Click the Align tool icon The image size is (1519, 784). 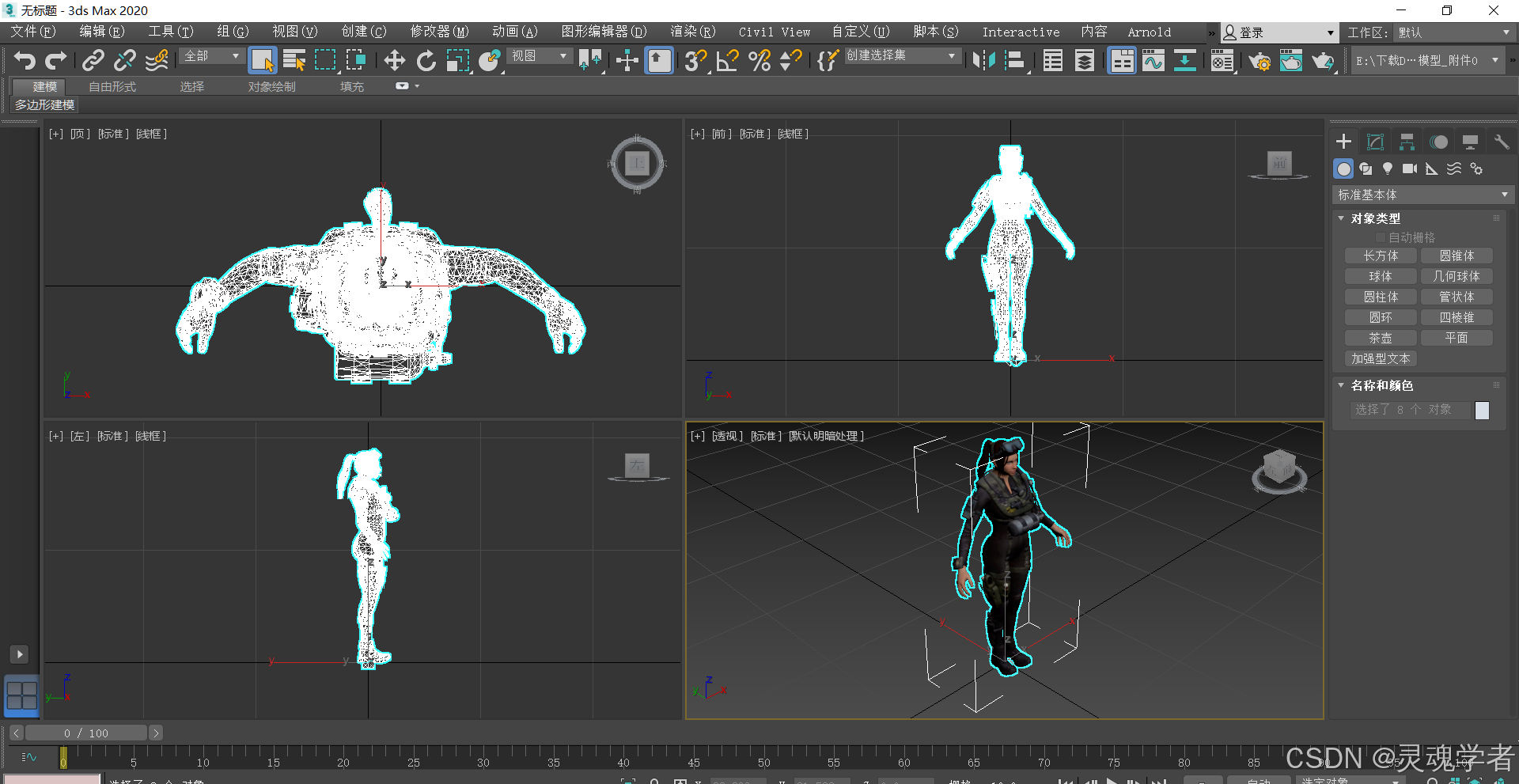(x=1015, y=60)
